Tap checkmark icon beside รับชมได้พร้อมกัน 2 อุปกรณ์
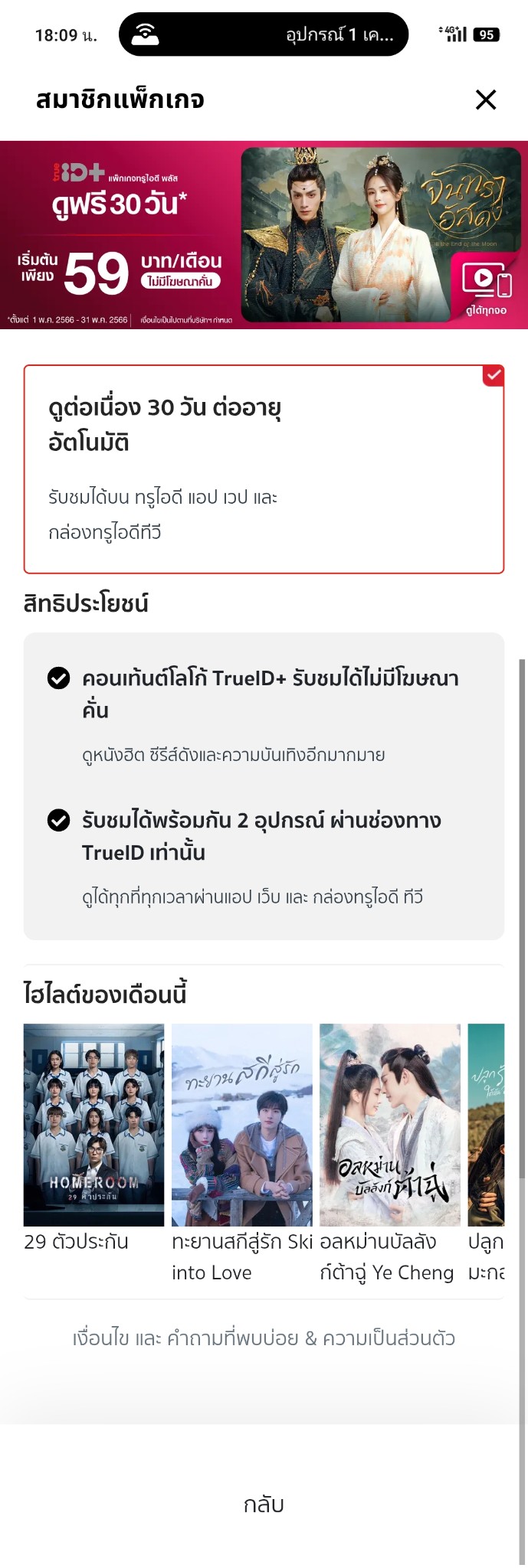 [59, 821]
